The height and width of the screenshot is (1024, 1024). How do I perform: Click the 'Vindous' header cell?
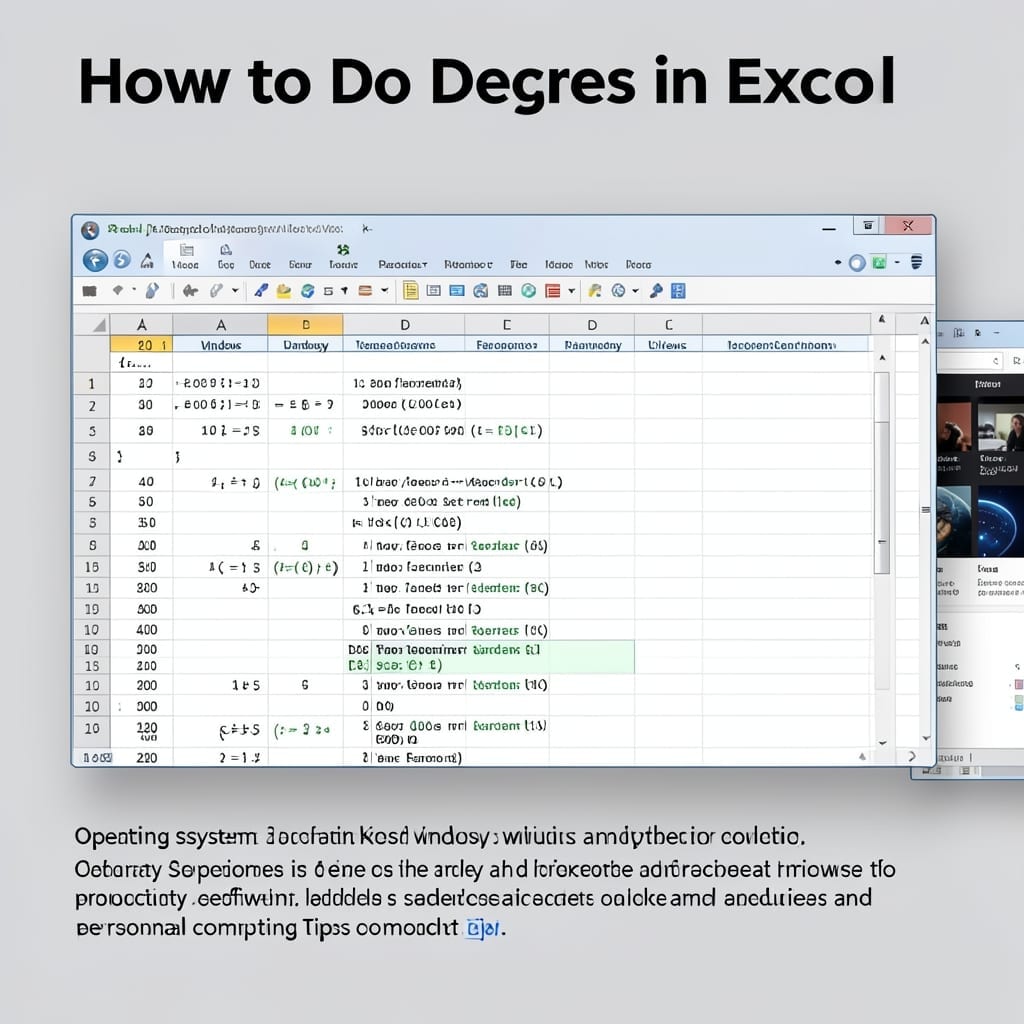click(221, 345)
